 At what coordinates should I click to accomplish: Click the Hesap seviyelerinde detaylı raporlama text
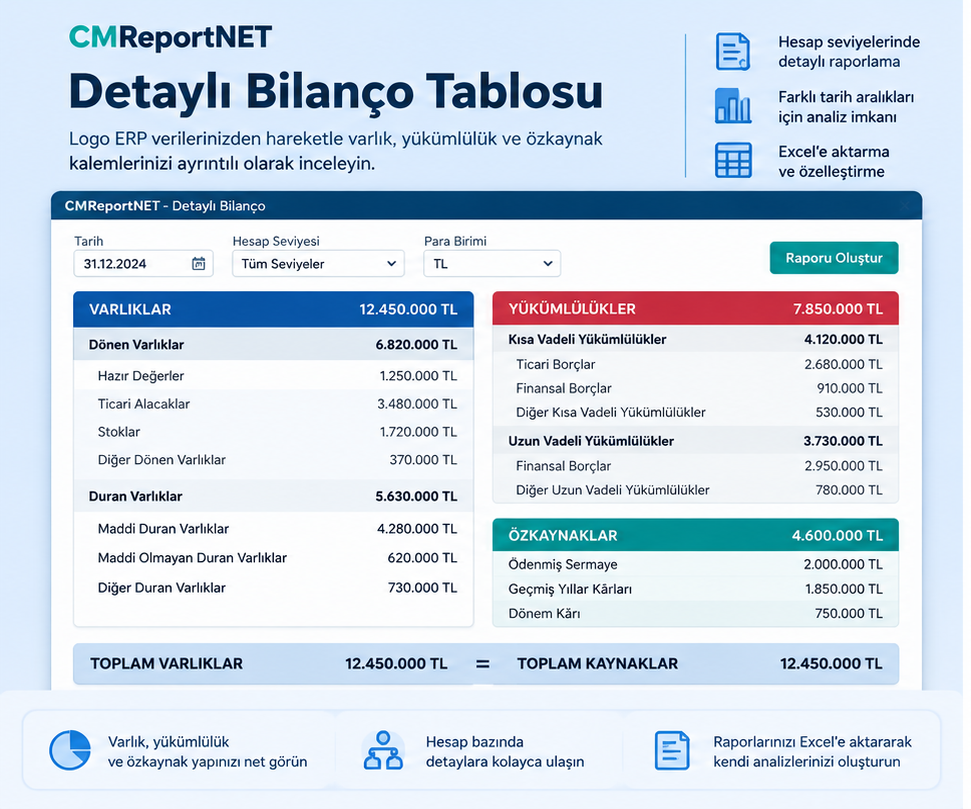849,51
